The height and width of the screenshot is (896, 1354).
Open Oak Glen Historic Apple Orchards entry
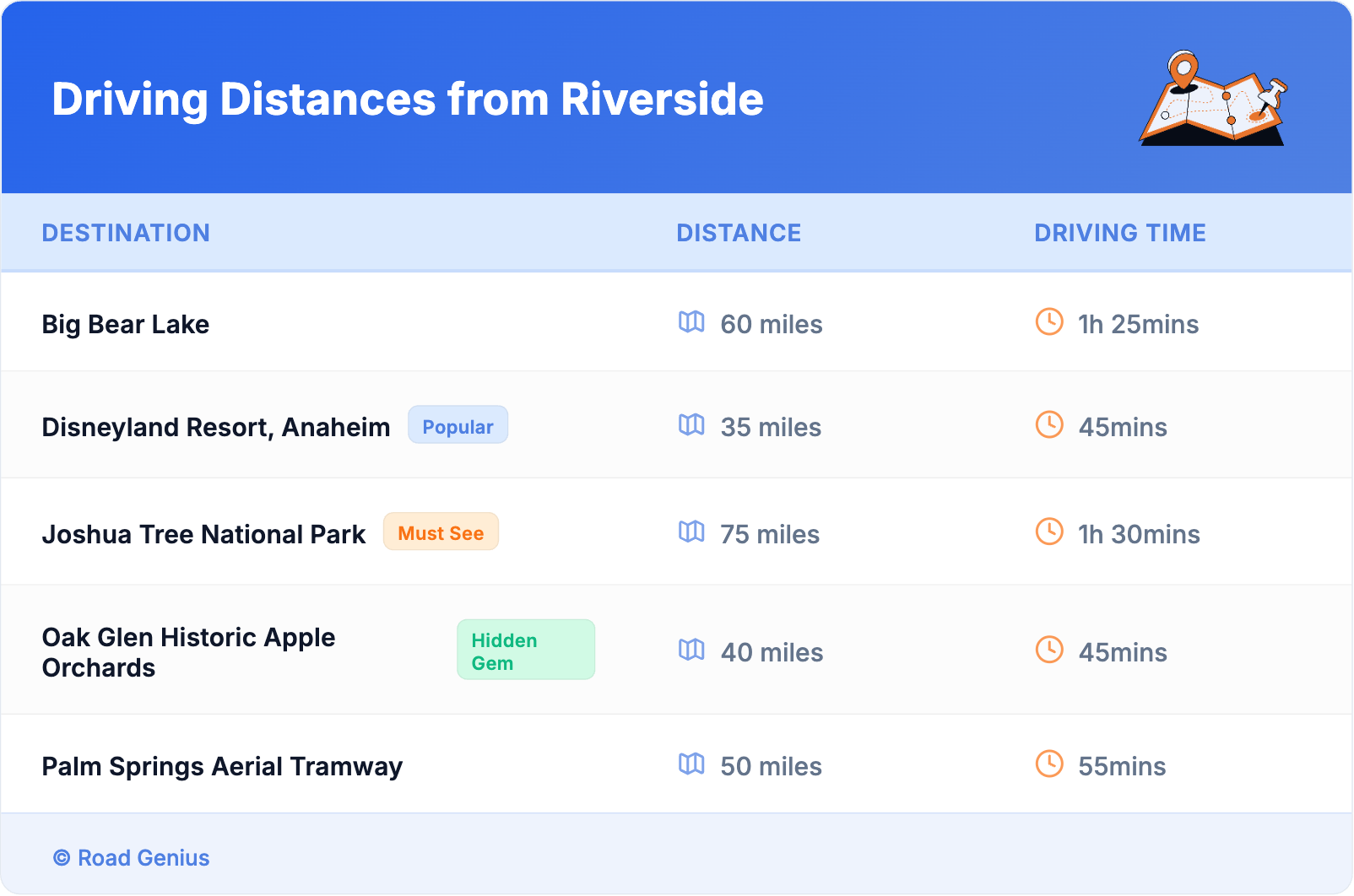(188, 652)
